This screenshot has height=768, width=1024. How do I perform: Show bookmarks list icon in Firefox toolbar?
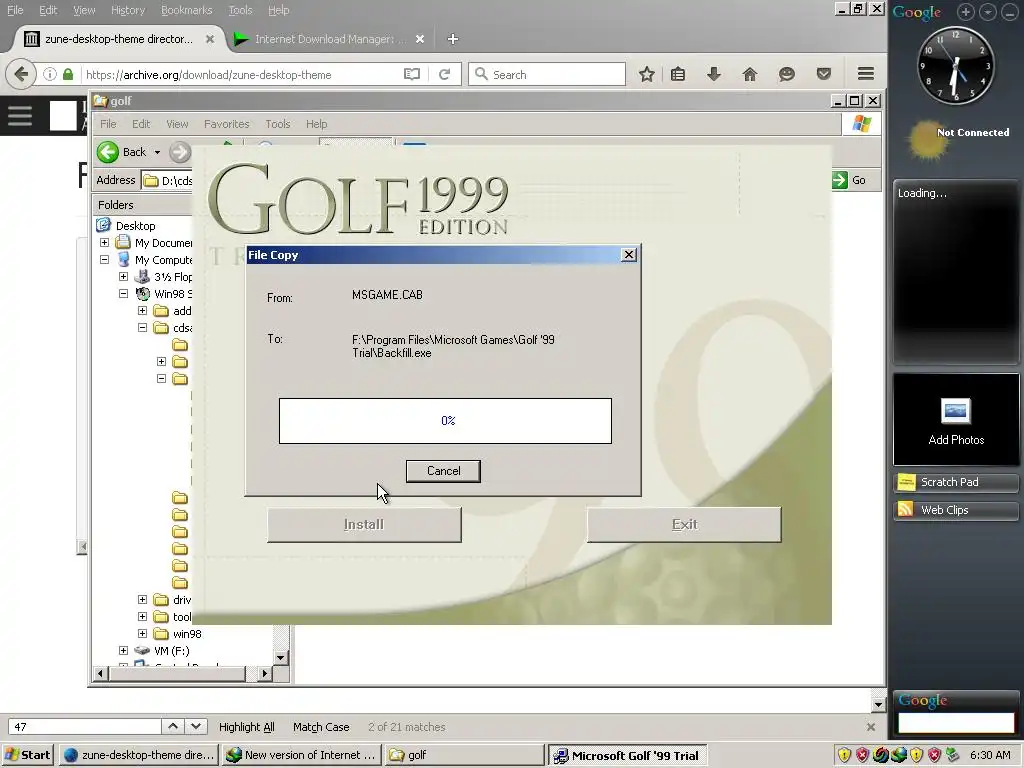pos(678,74)
